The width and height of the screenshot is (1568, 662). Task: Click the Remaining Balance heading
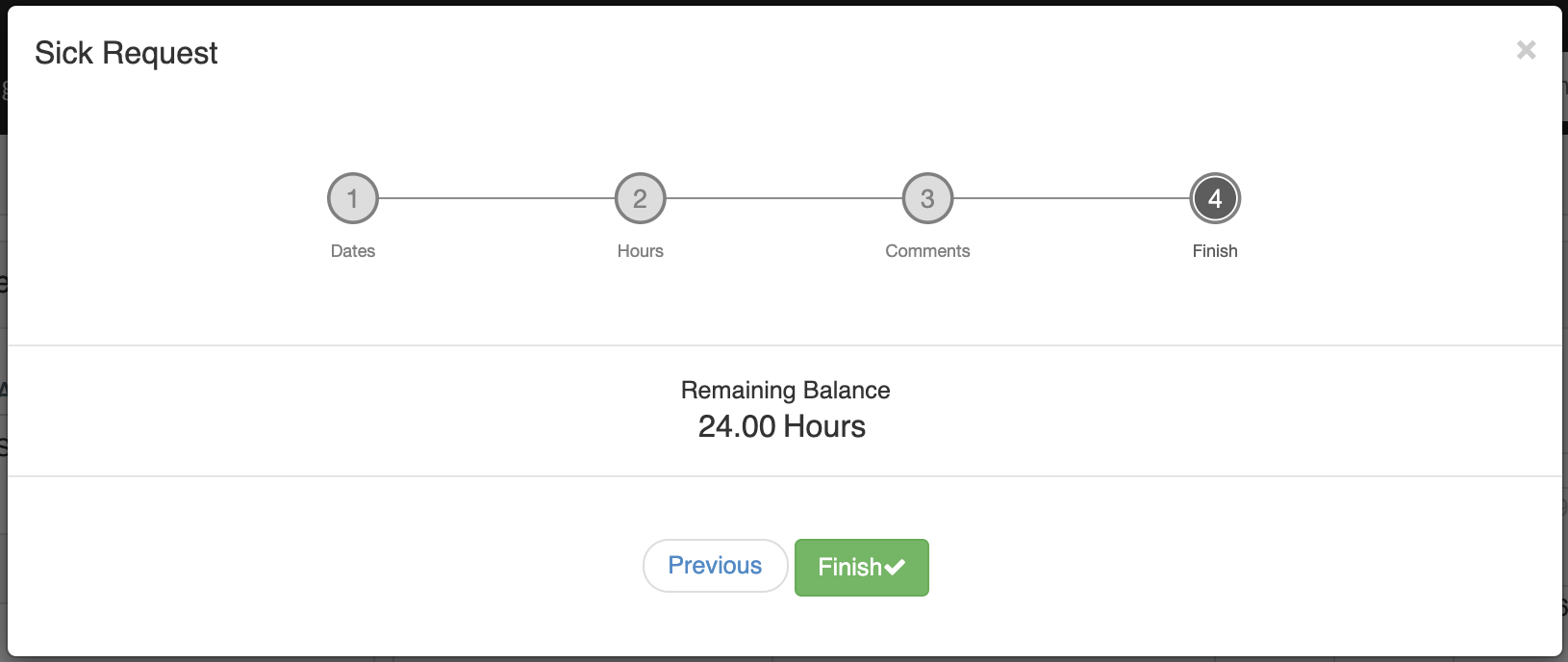click(x=785, y=391)
